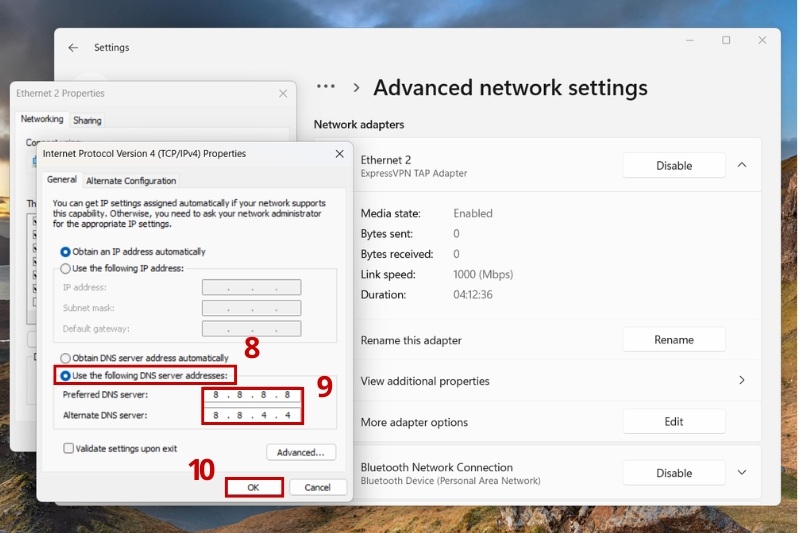This screenshot has width=800, height=533.
Task: Click OK in the IPv4 Properties dialog
Action: 254,487
